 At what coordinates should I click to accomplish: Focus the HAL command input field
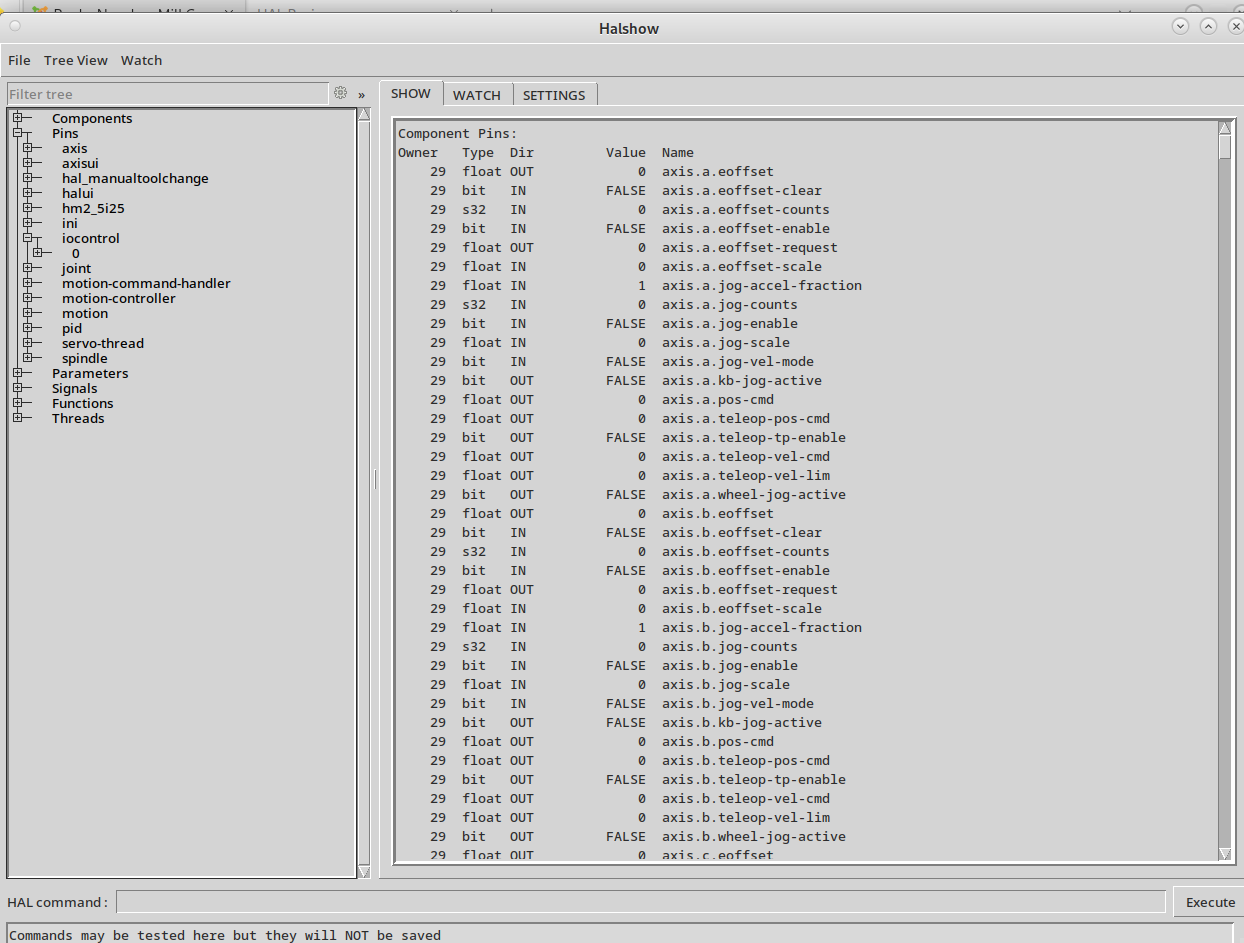pyautogui.click(x=641, y=902)
